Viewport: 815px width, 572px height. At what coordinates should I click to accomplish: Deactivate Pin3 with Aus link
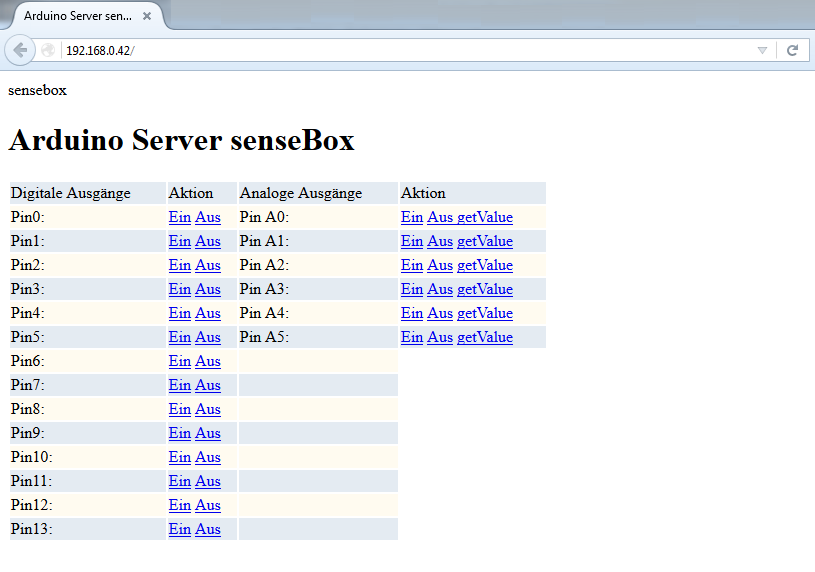[x=208, y=289]
